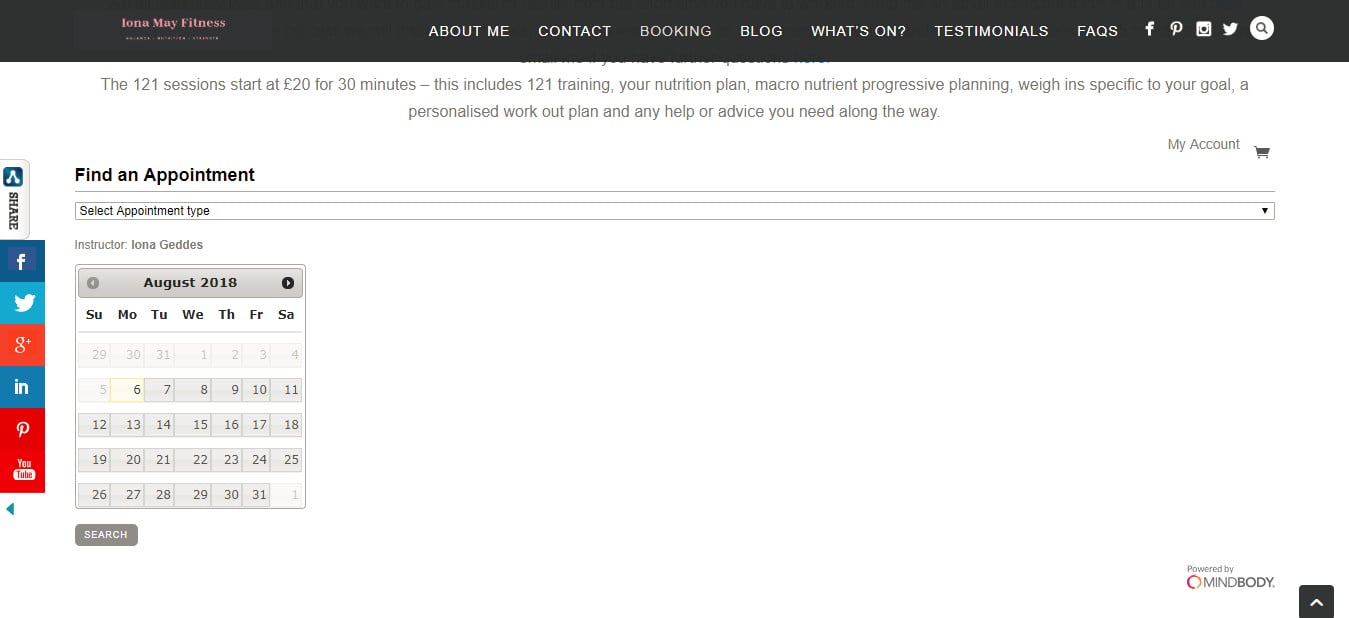
Task: Open the BLOG menu item
Action: [x=761, y=31]
